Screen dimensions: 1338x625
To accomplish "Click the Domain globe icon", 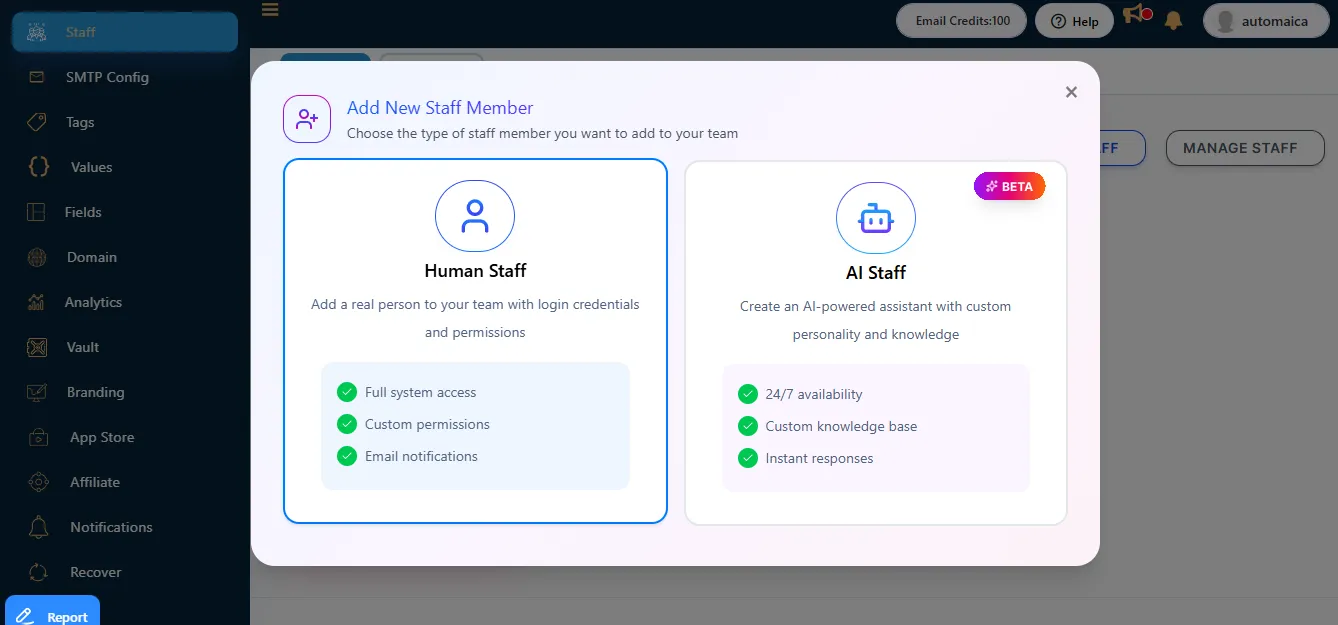I will click(x=37, y=257).
